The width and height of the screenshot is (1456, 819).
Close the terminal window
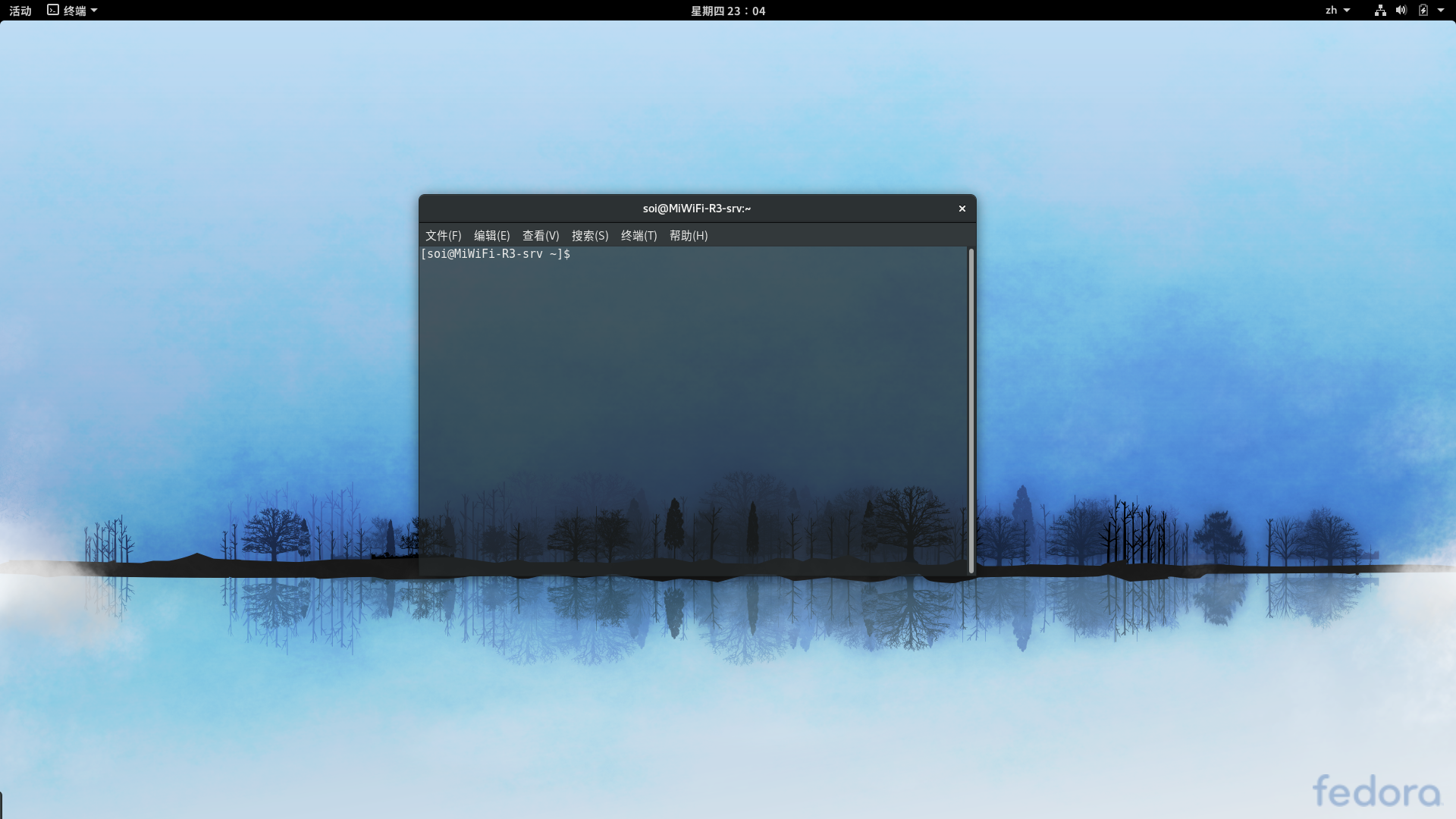962,209
